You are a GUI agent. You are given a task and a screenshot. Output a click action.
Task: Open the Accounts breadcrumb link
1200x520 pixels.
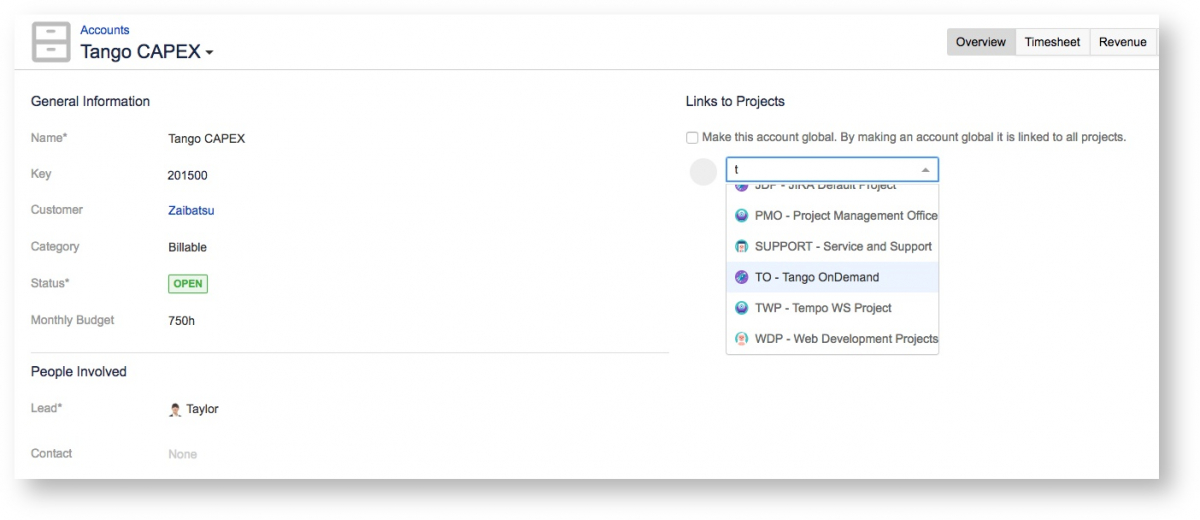105,30
